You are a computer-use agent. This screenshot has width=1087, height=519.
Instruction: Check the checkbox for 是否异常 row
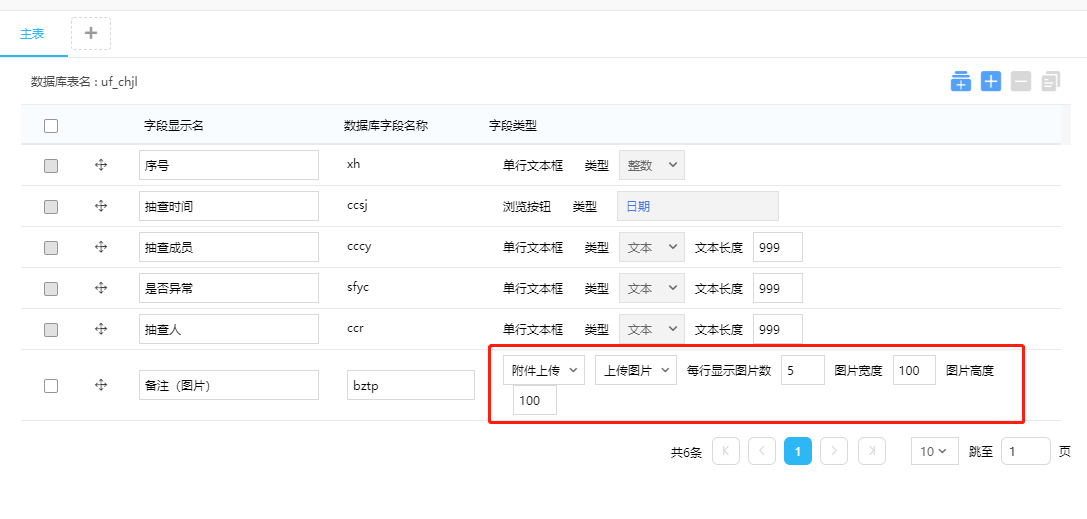pos(51,288)
